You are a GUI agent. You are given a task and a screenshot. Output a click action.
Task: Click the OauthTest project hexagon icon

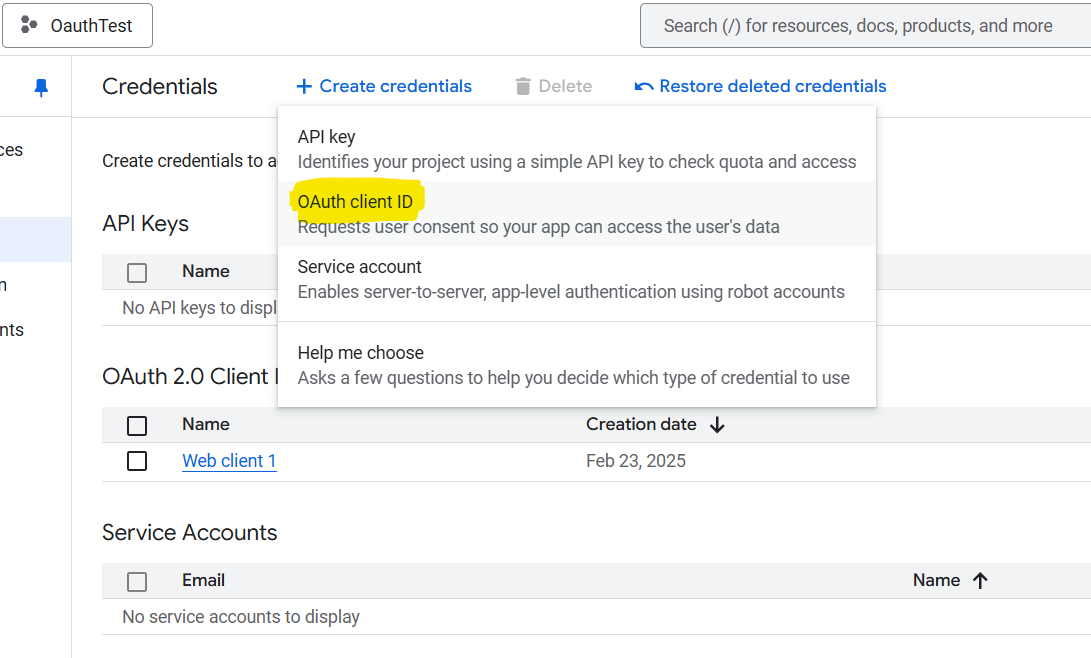[29, 26]
